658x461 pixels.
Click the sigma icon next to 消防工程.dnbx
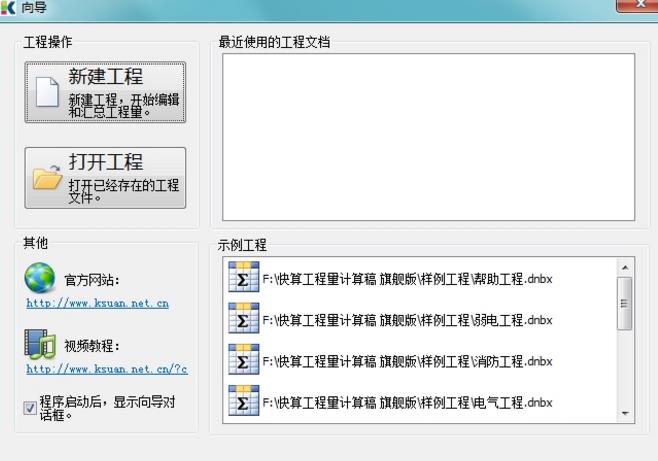[x=243, y=361]
